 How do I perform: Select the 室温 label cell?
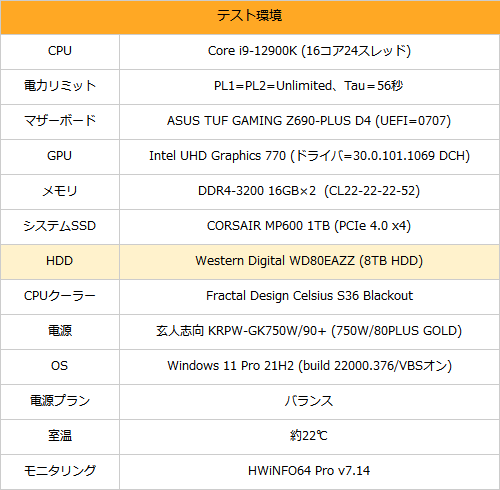click(60, 437)
